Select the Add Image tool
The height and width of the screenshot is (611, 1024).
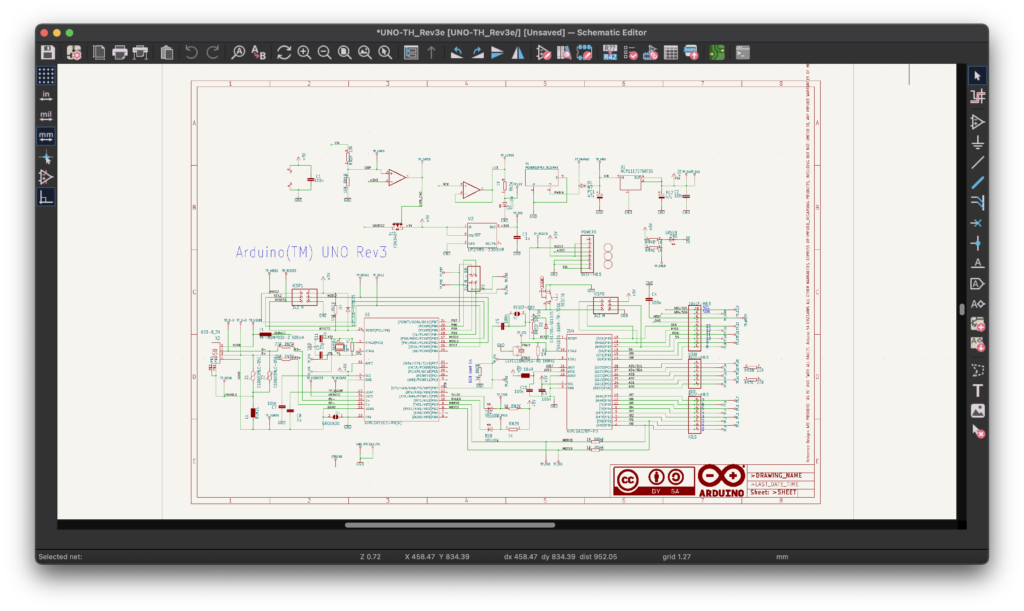click(978, 411)
